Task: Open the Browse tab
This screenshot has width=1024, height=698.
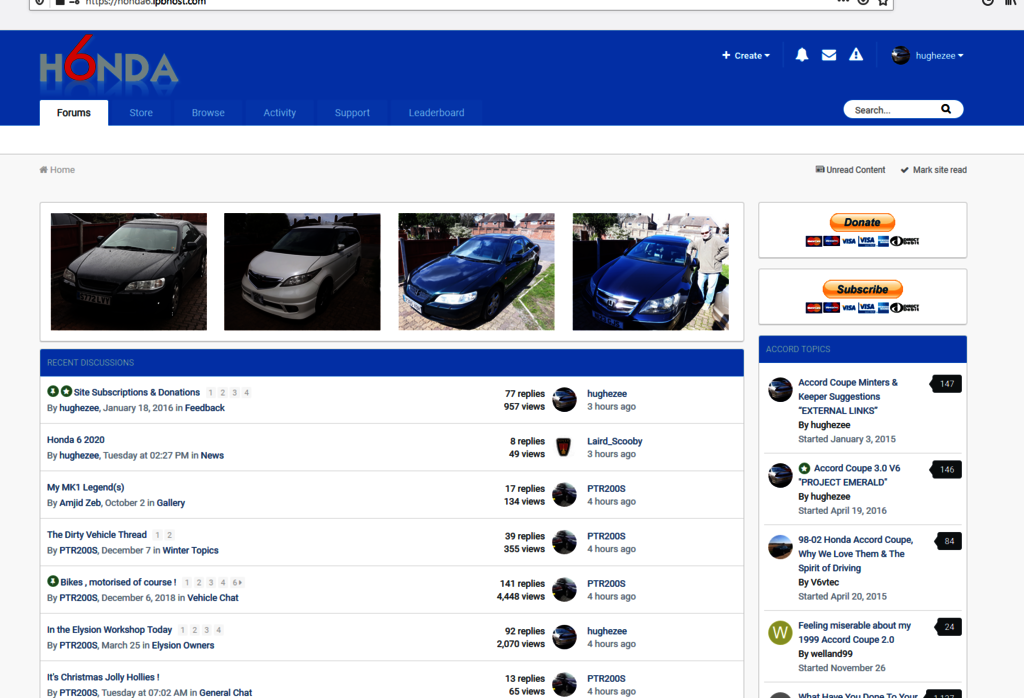Action: pyautogui.click(x=208, y=112)
